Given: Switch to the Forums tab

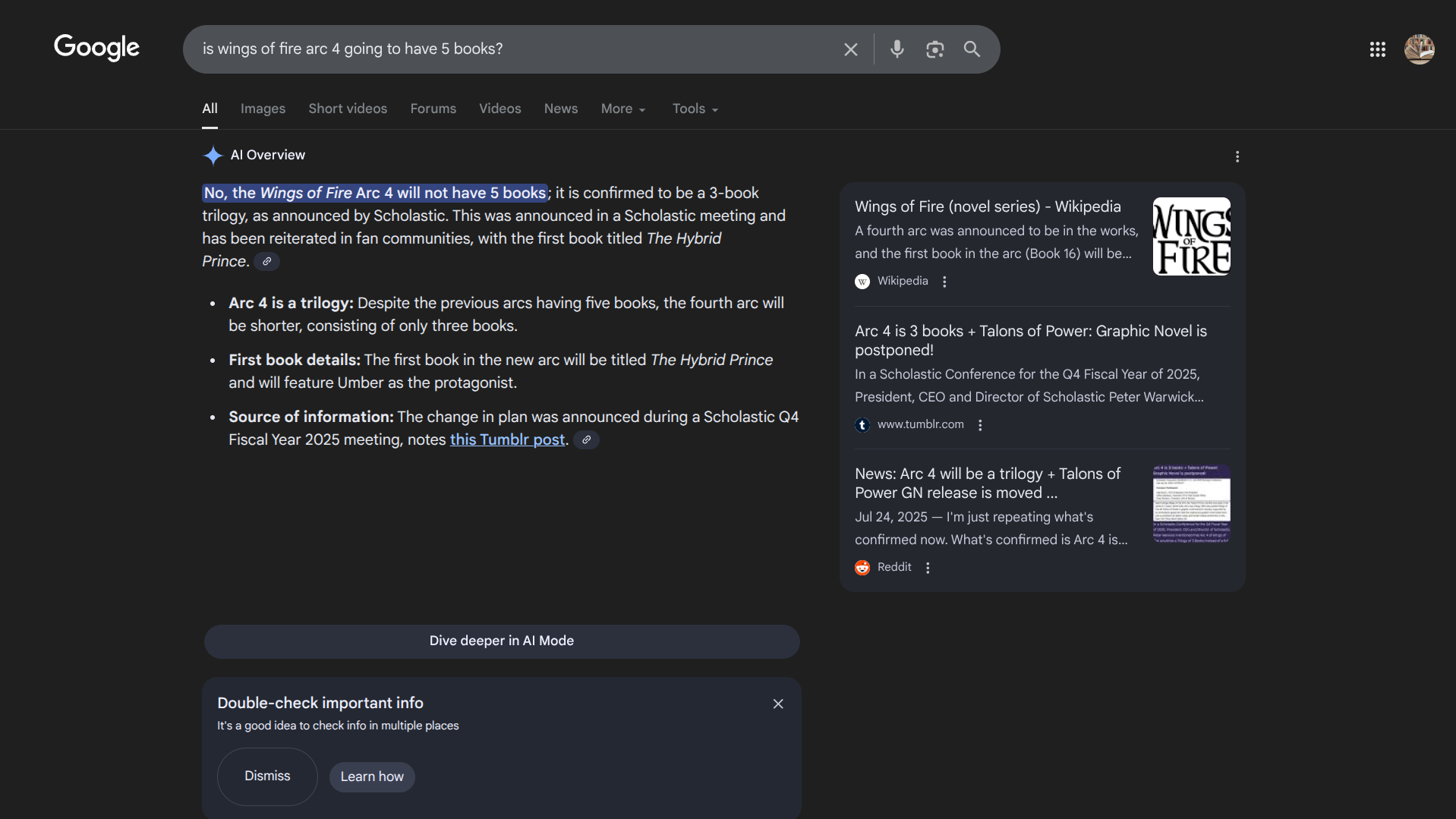Looking at the screenshot, I should (433, 109).
